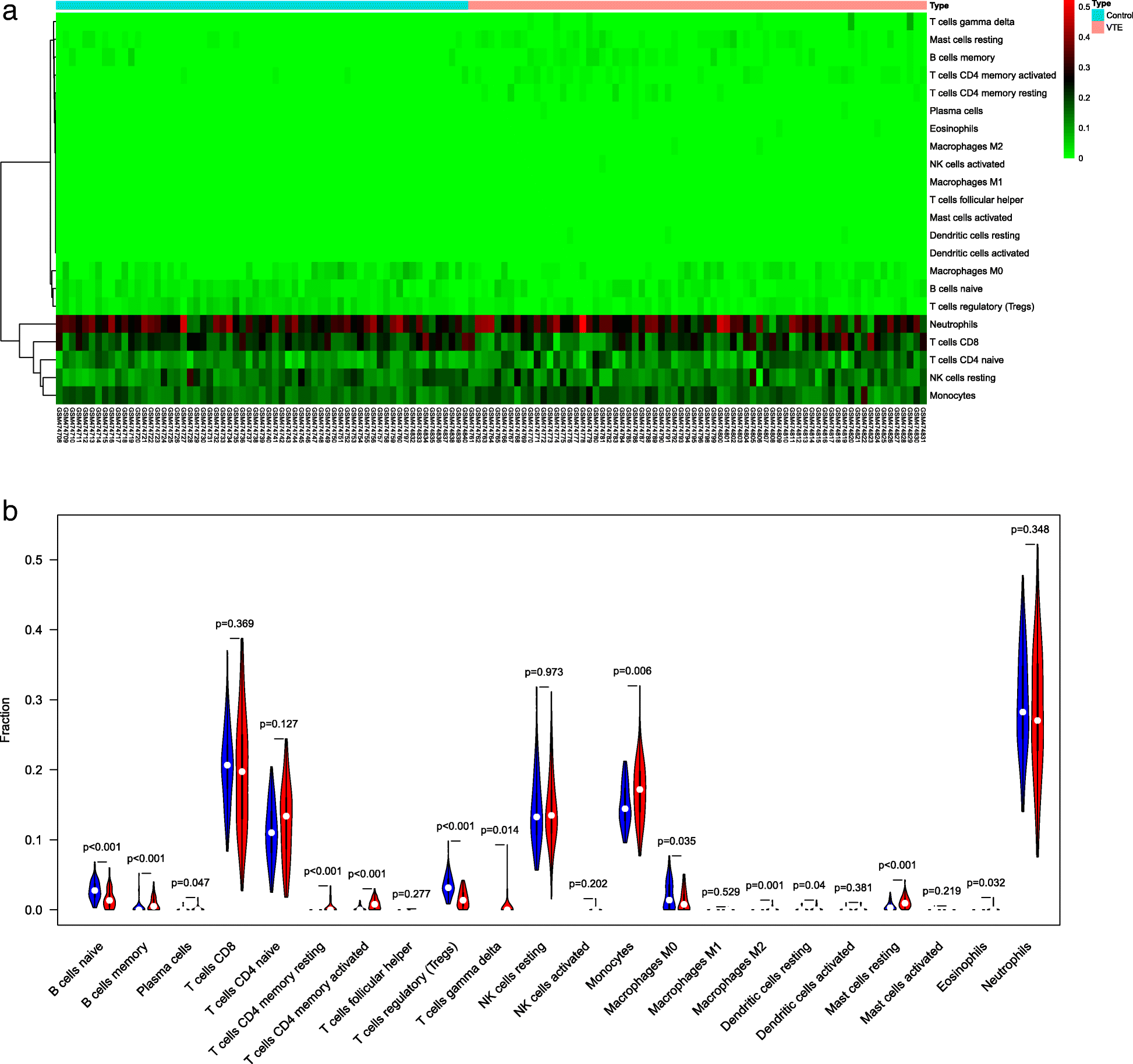Click heatmap row label 'Macrophages M0'
Viewport: 1133px width, 1064px height.
pos(966,271)
